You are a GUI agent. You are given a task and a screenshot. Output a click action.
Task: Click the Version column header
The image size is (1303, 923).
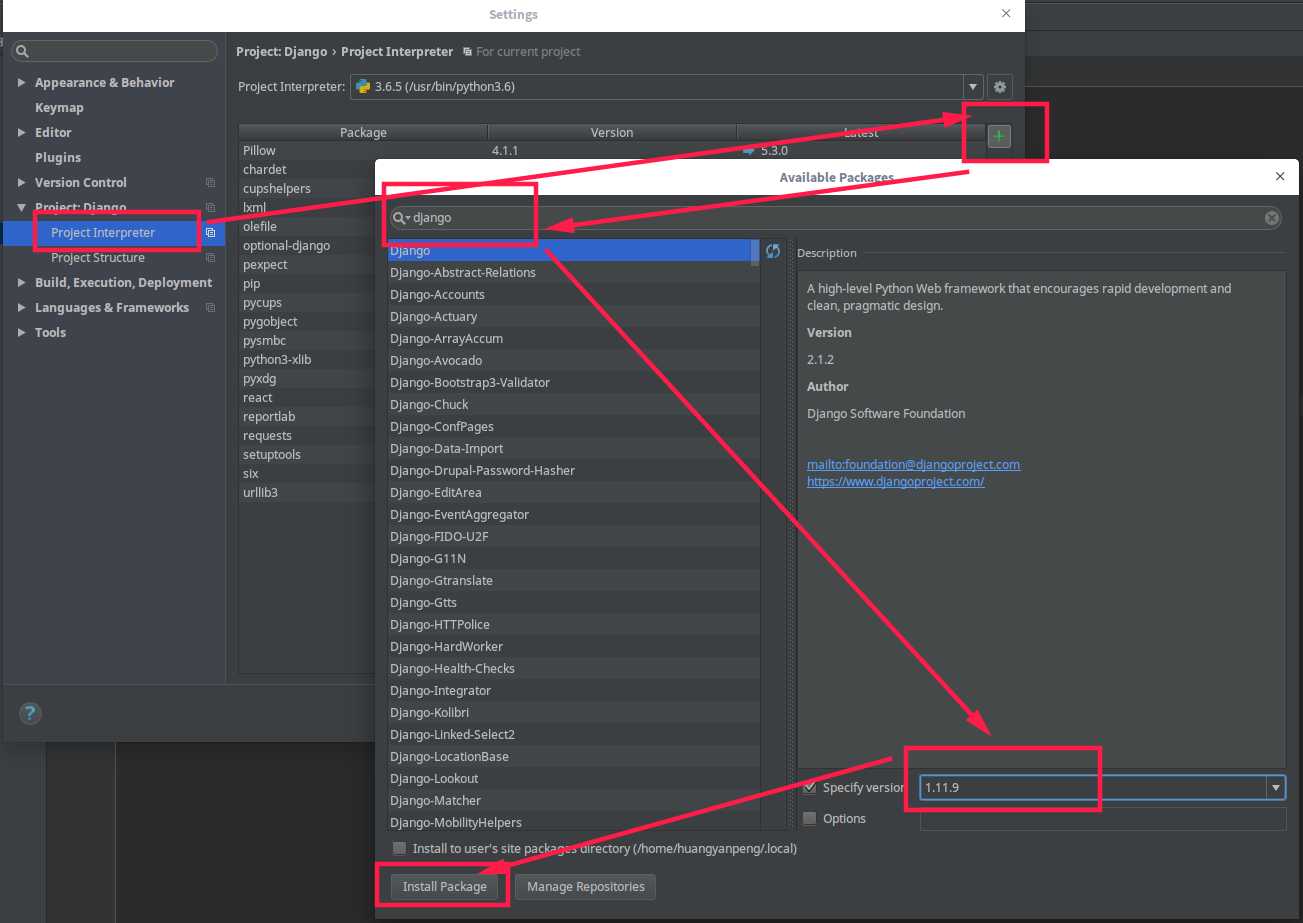pyautogui.click(x=612, y=133)
